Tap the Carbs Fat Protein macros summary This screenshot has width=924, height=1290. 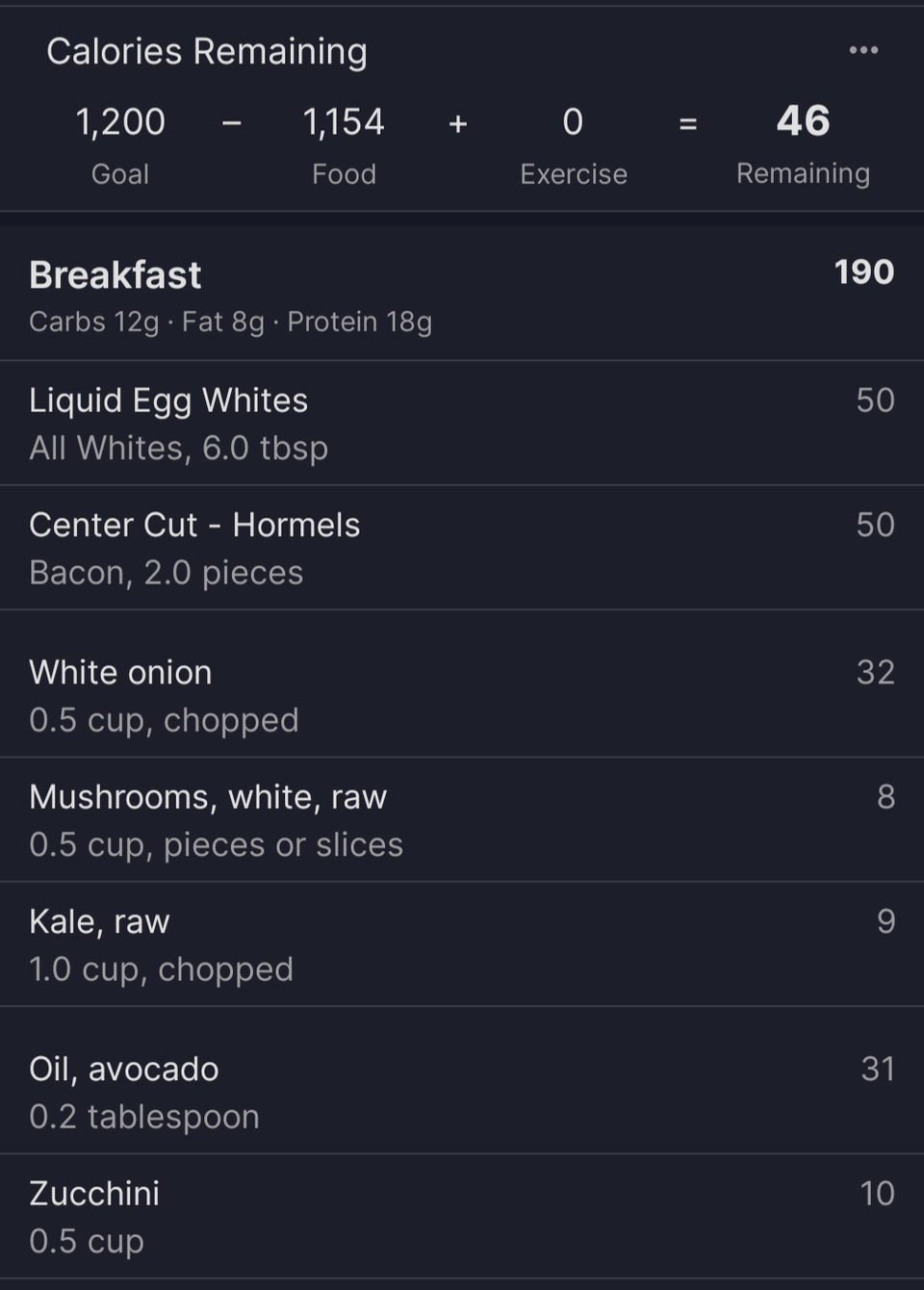coord(230,322)
